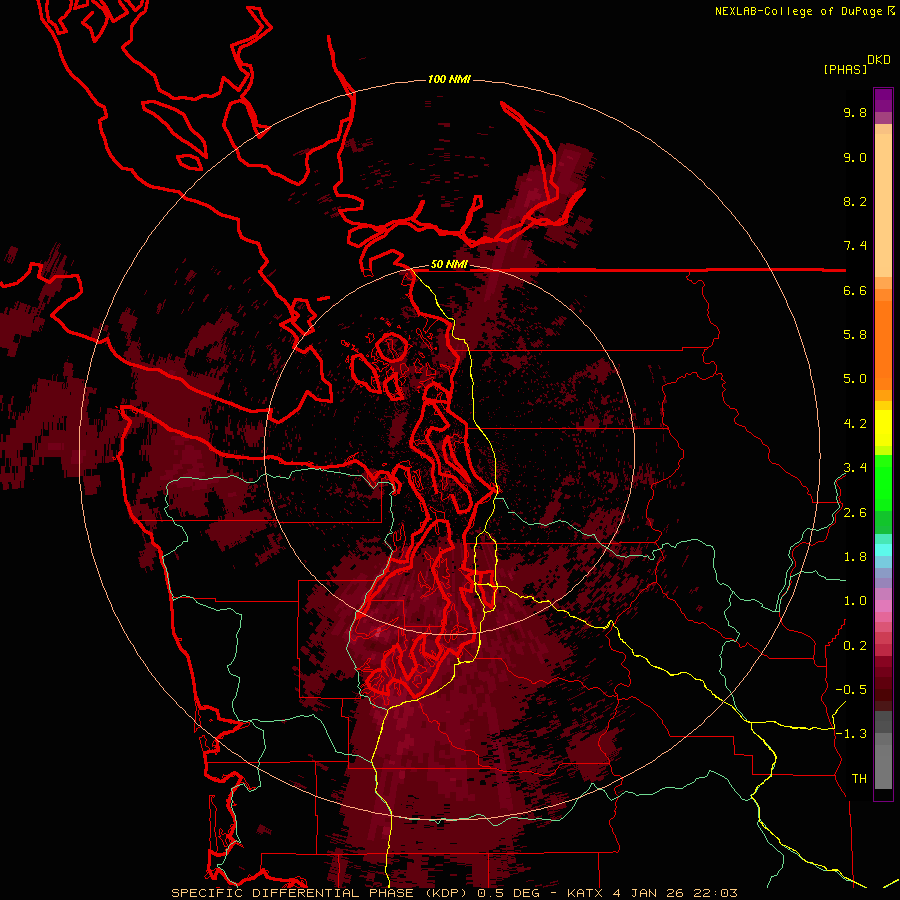The width and height of the screenshot is (900, 900).
Task: Click the 8.2 value on the color scale
Action: pyautogui.click(x=855, y=201)
